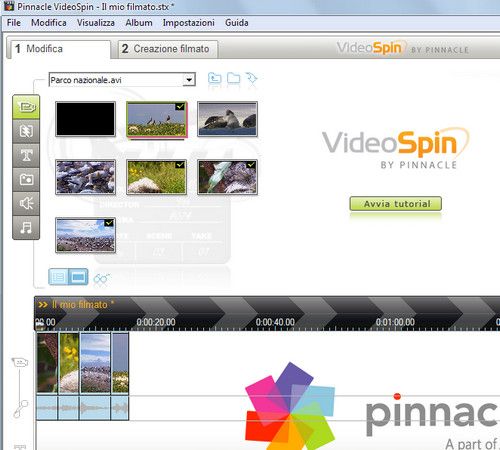The height and width of the screenshot is (450, 500).
Task: Open the Impostazioni menu
Action: click(189, 23)
